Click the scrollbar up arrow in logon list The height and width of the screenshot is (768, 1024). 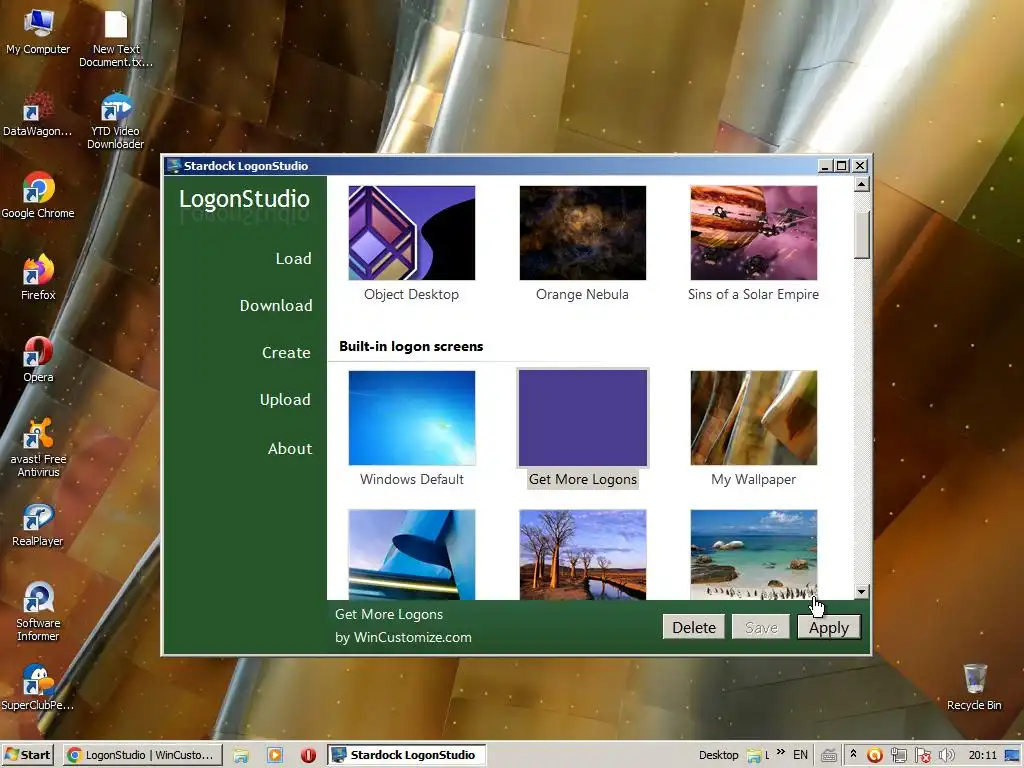pyautogui.click(x=861, y=184)
